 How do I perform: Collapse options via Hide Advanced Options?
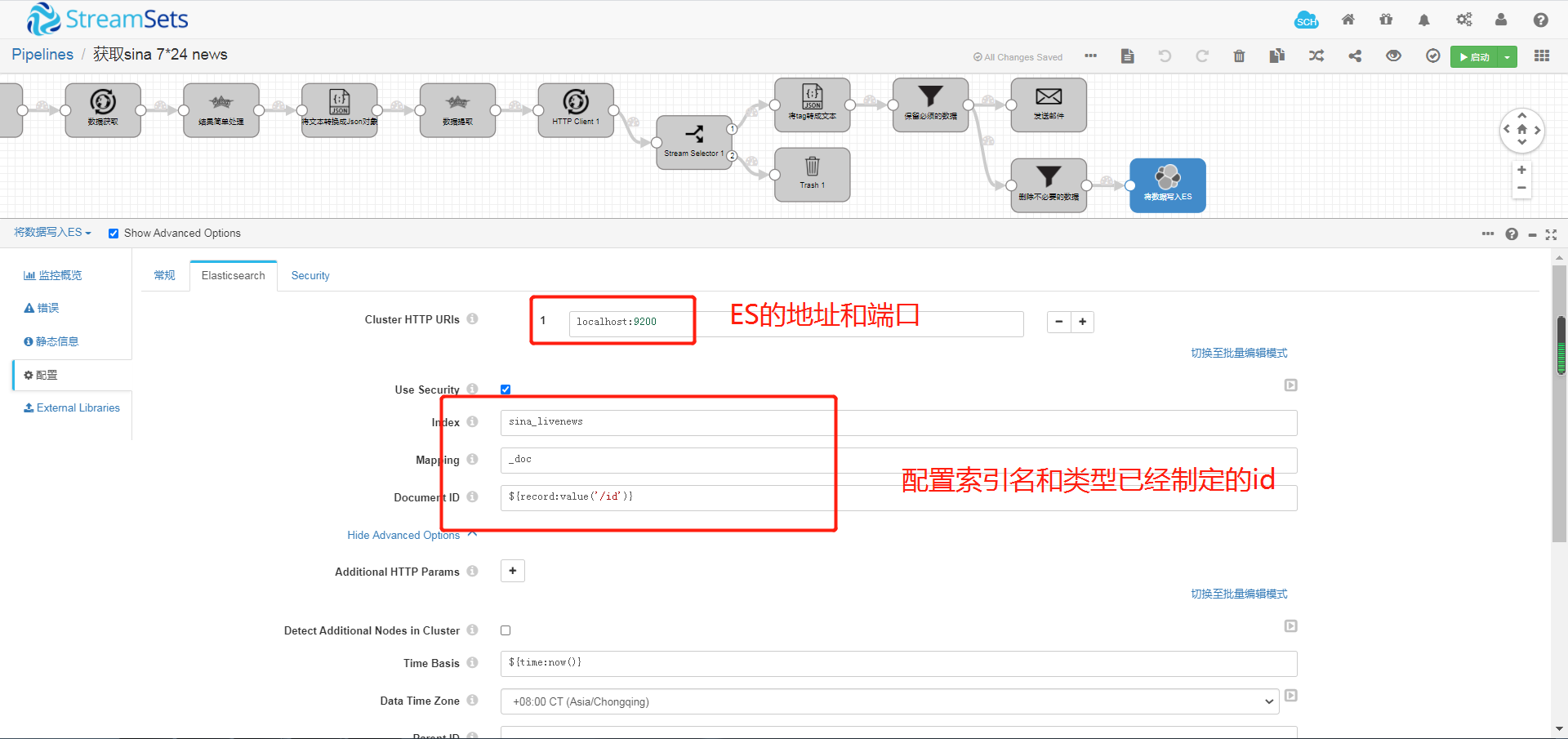(403, 535)
